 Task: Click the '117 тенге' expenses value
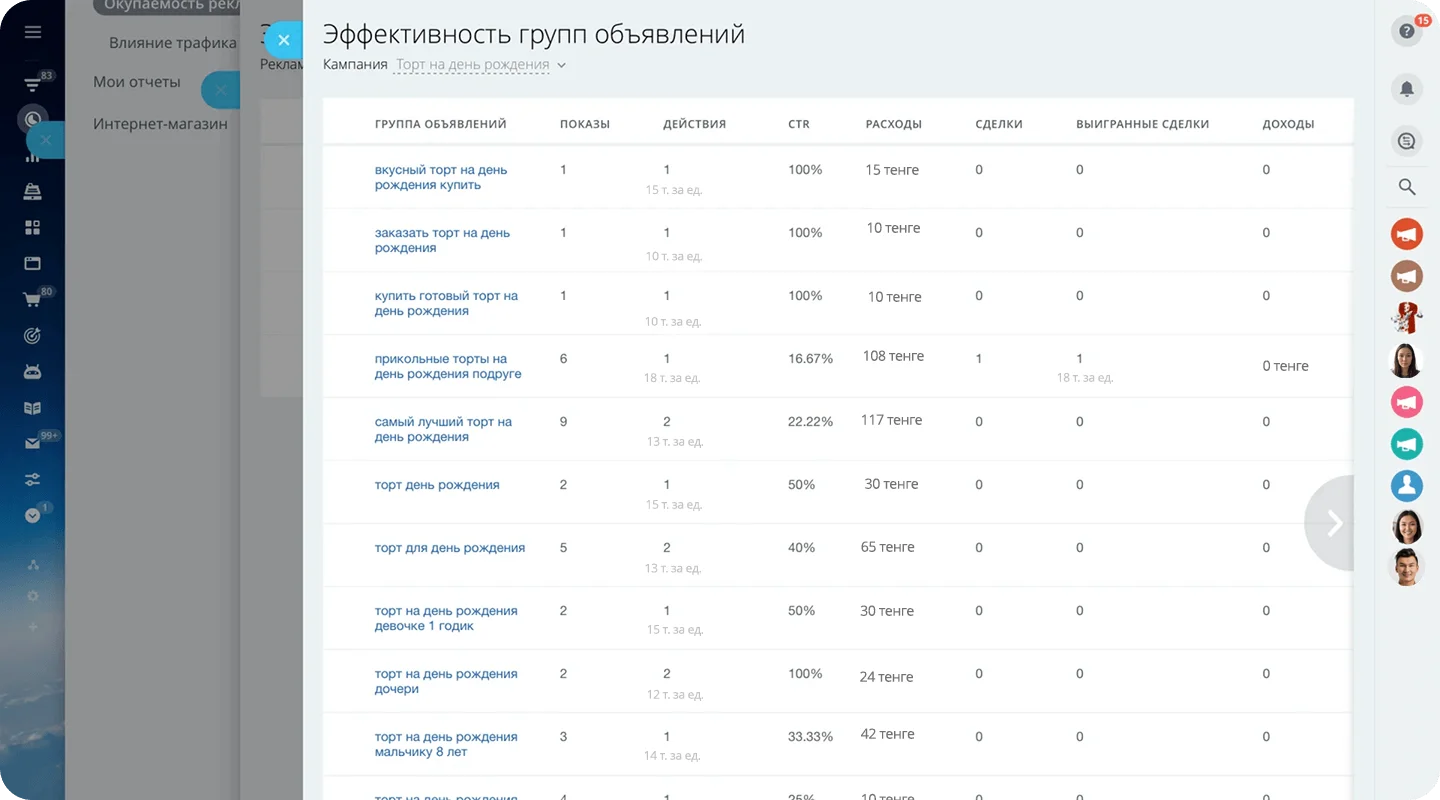[x=891, y=420]
